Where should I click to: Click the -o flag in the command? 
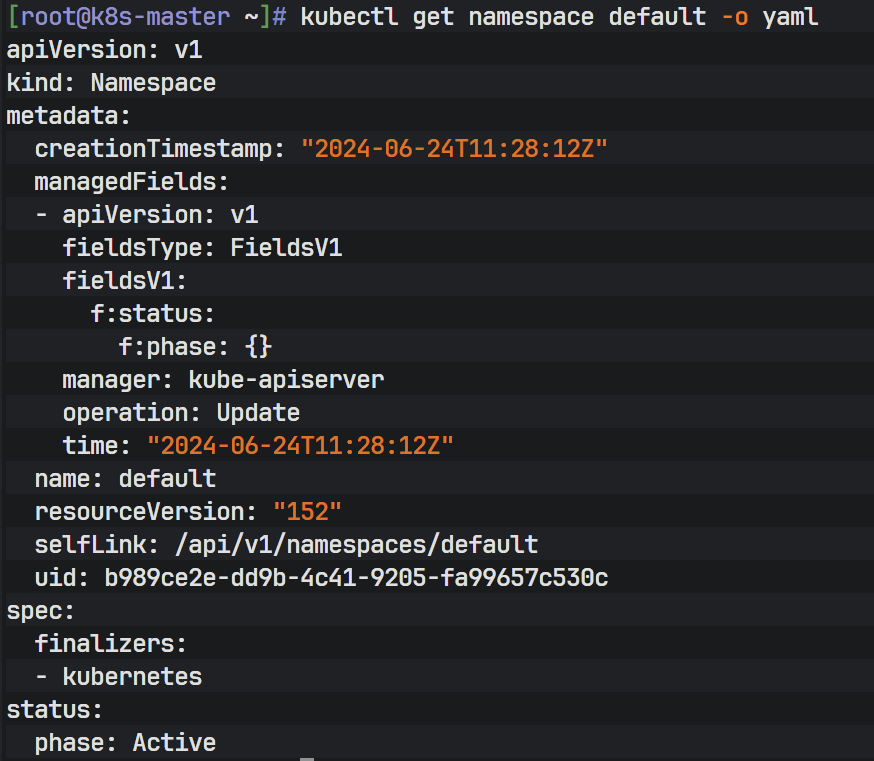[734, 17]
